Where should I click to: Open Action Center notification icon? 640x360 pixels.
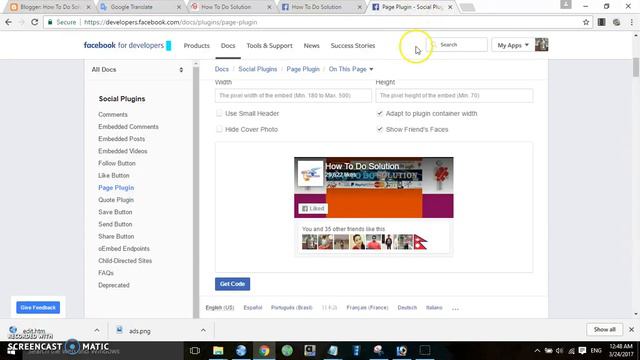point(582,351)
